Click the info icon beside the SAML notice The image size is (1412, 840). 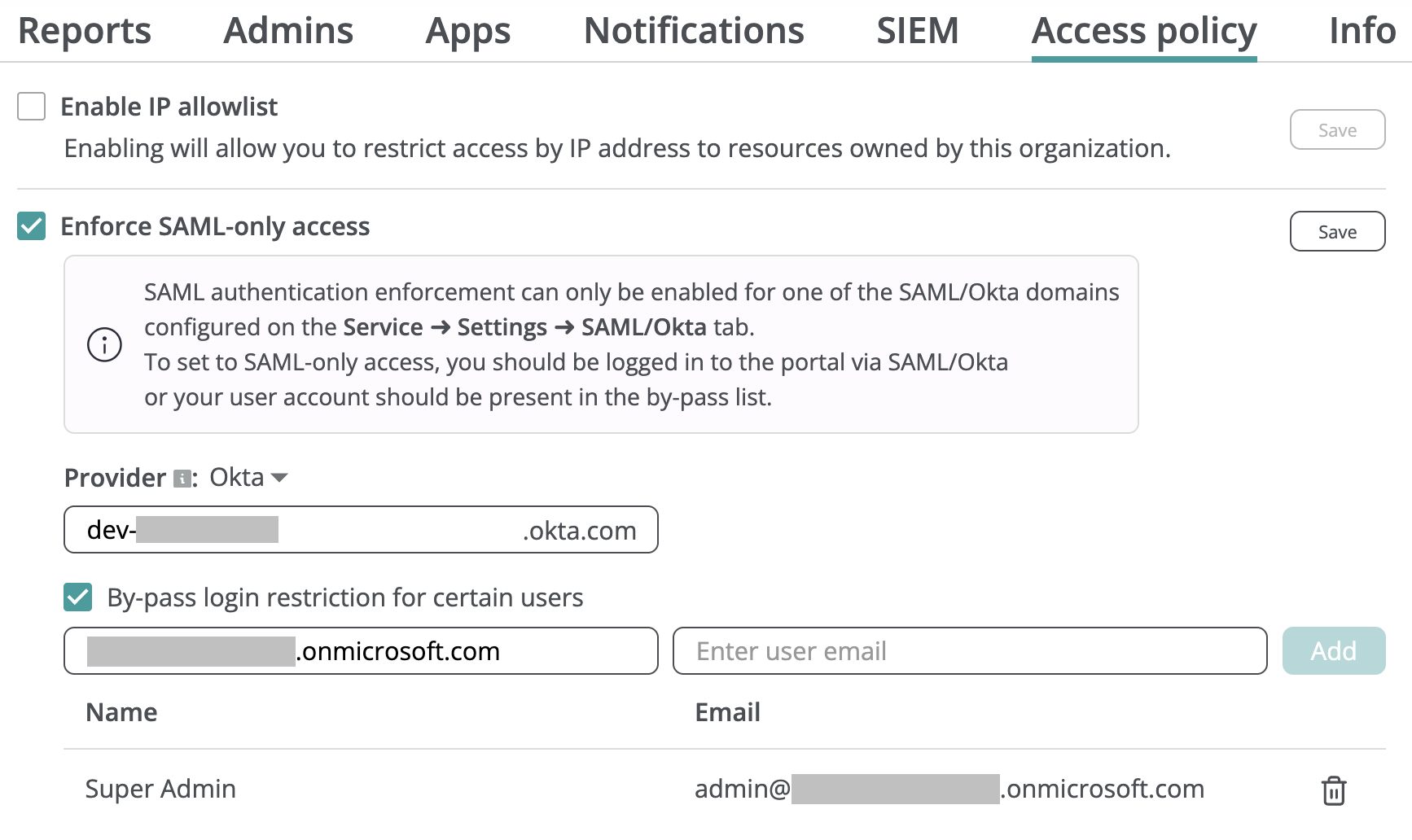click(103, 344)
